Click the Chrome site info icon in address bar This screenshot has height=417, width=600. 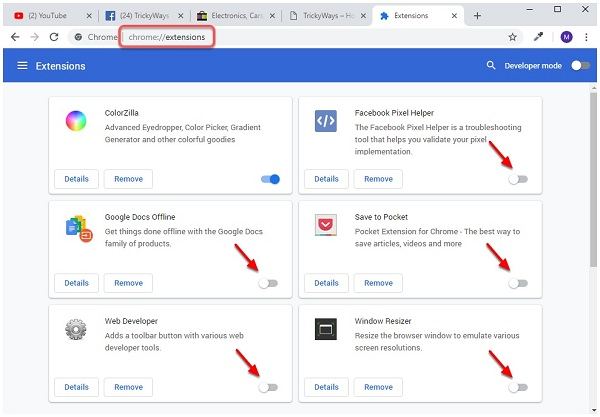[78, 37]
